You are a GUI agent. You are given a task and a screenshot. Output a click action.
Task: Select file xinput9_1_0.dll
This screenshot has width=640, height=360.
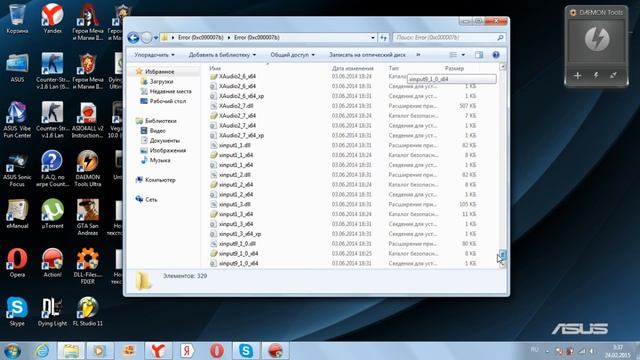point(237,244)
